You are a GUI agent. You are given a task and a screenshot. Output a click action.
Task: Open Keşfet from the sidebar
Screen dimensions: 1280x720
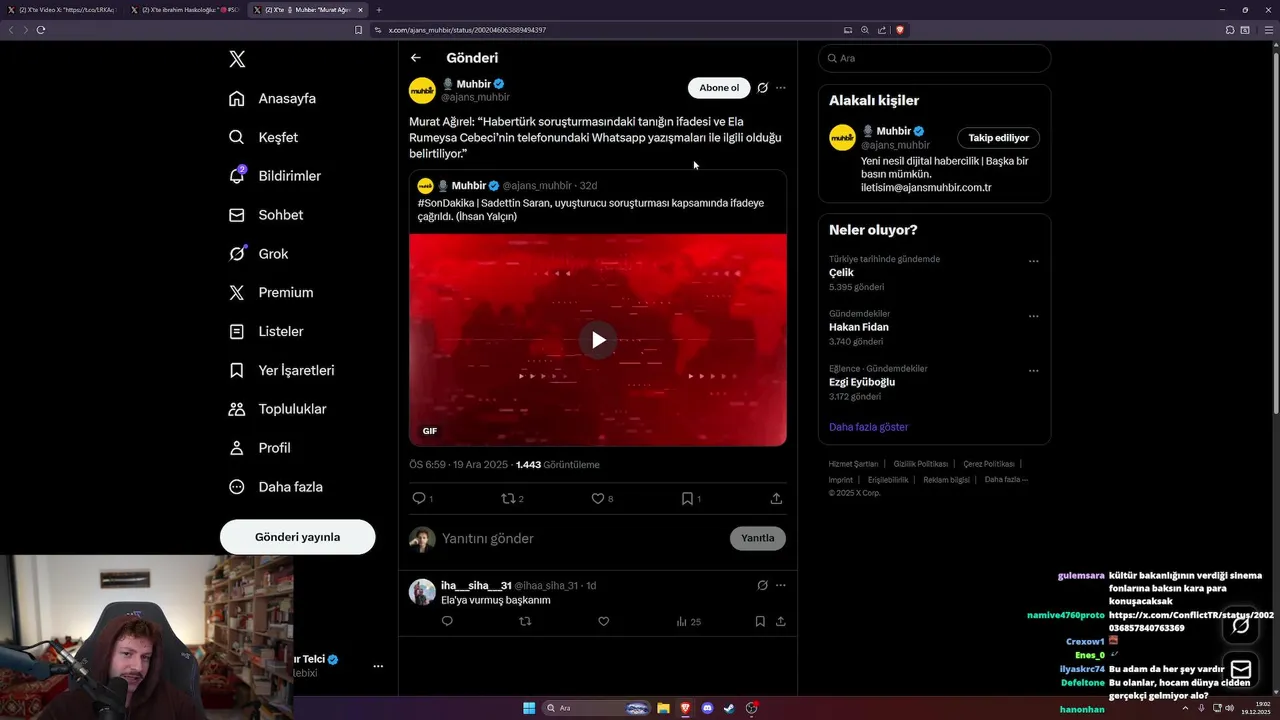point(263,137)
